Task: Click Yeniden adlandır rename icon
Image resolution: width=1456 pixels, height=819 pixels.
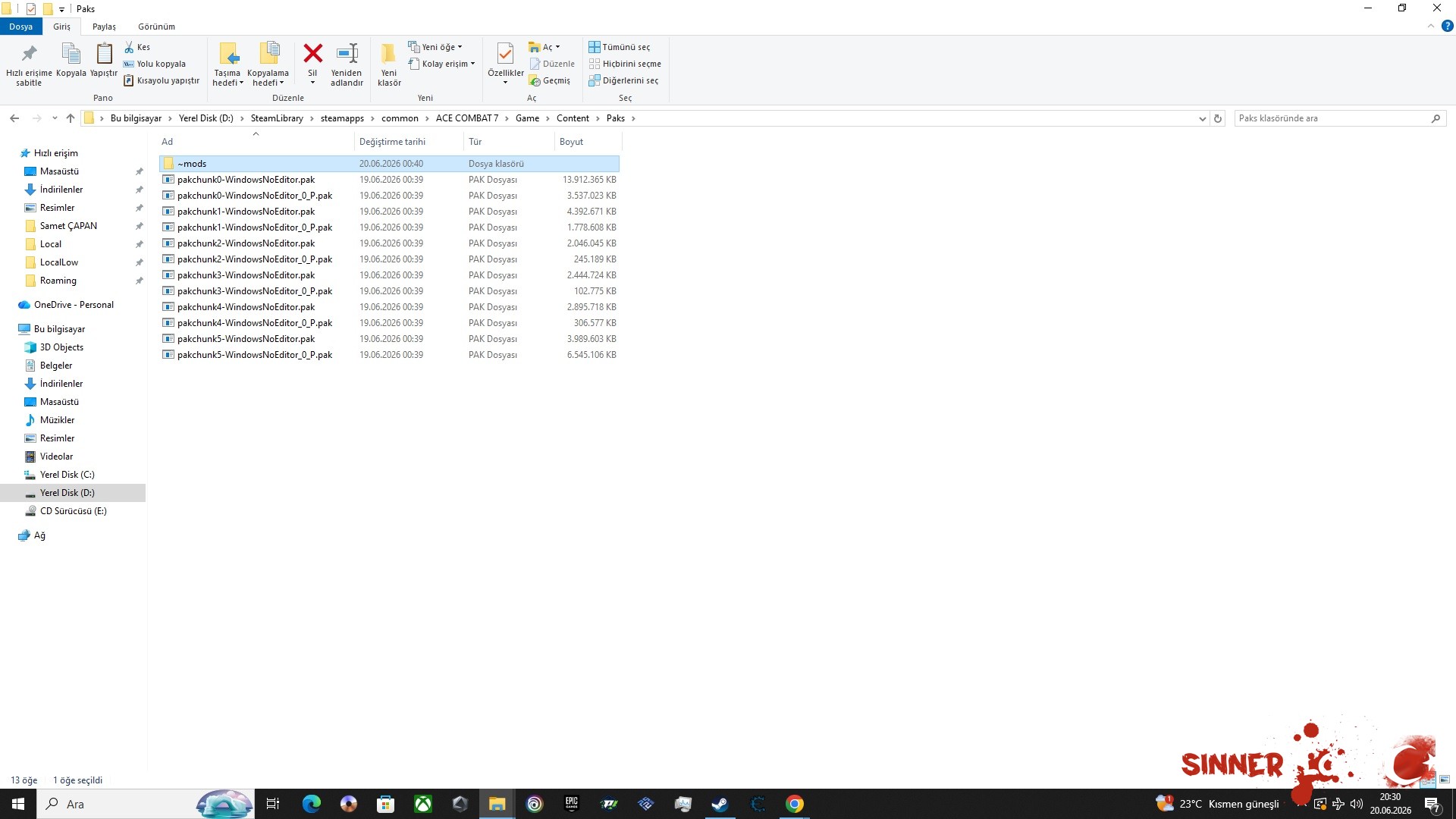Action: tap(347, 53)
